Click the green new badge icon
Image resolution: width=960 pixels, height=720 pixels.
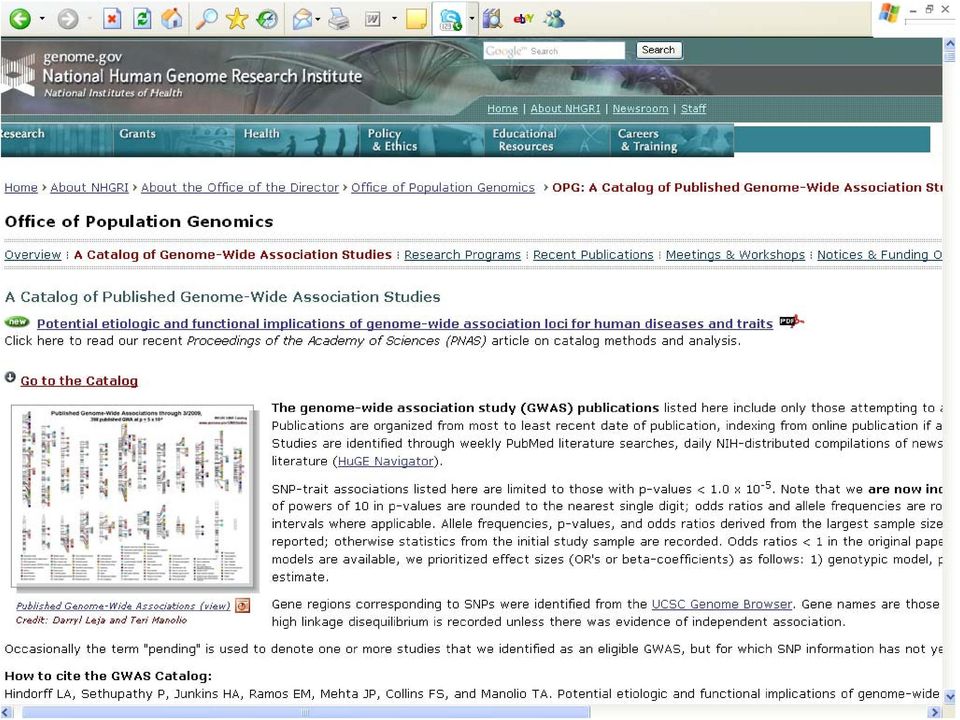point(17,321)
